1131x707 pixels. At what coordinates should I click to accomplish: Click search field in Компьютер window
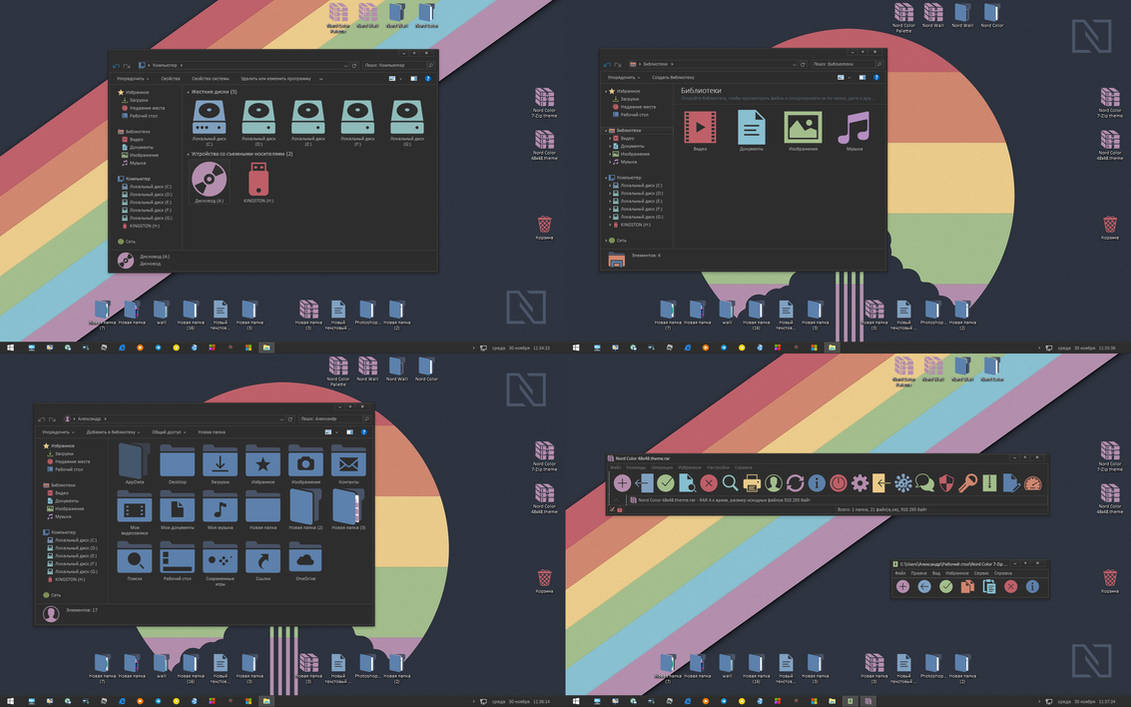pos(397,65)
